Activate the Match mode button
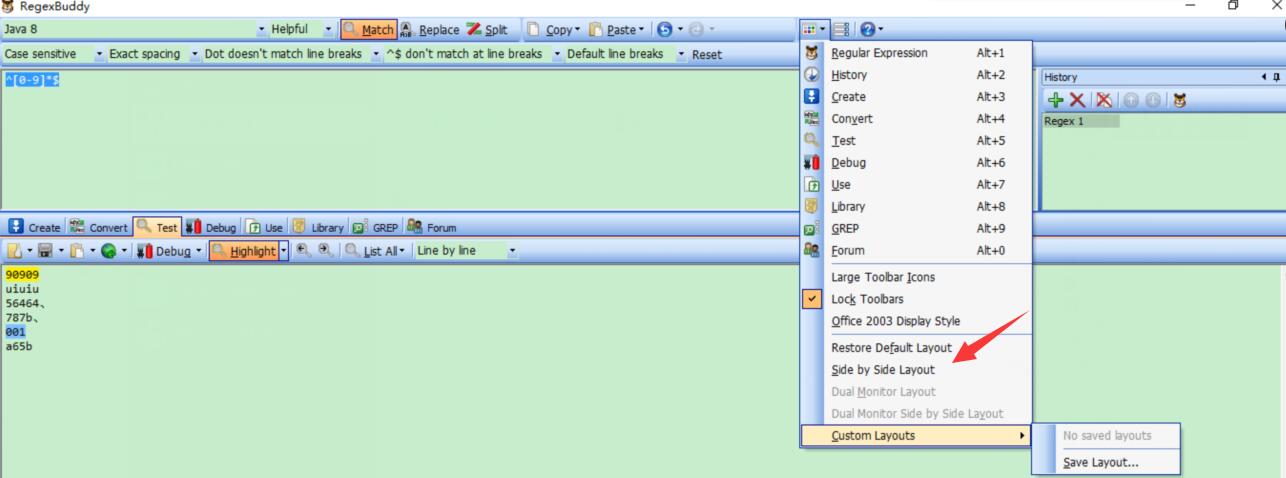Screen dimensions: 1286x478 tap(368, 30)
